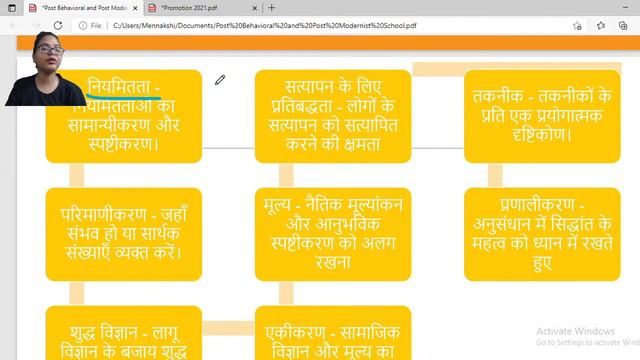640x360 pixels.
Task: Close the Post Behavioral PDF tab
Action: pos(135,8)
